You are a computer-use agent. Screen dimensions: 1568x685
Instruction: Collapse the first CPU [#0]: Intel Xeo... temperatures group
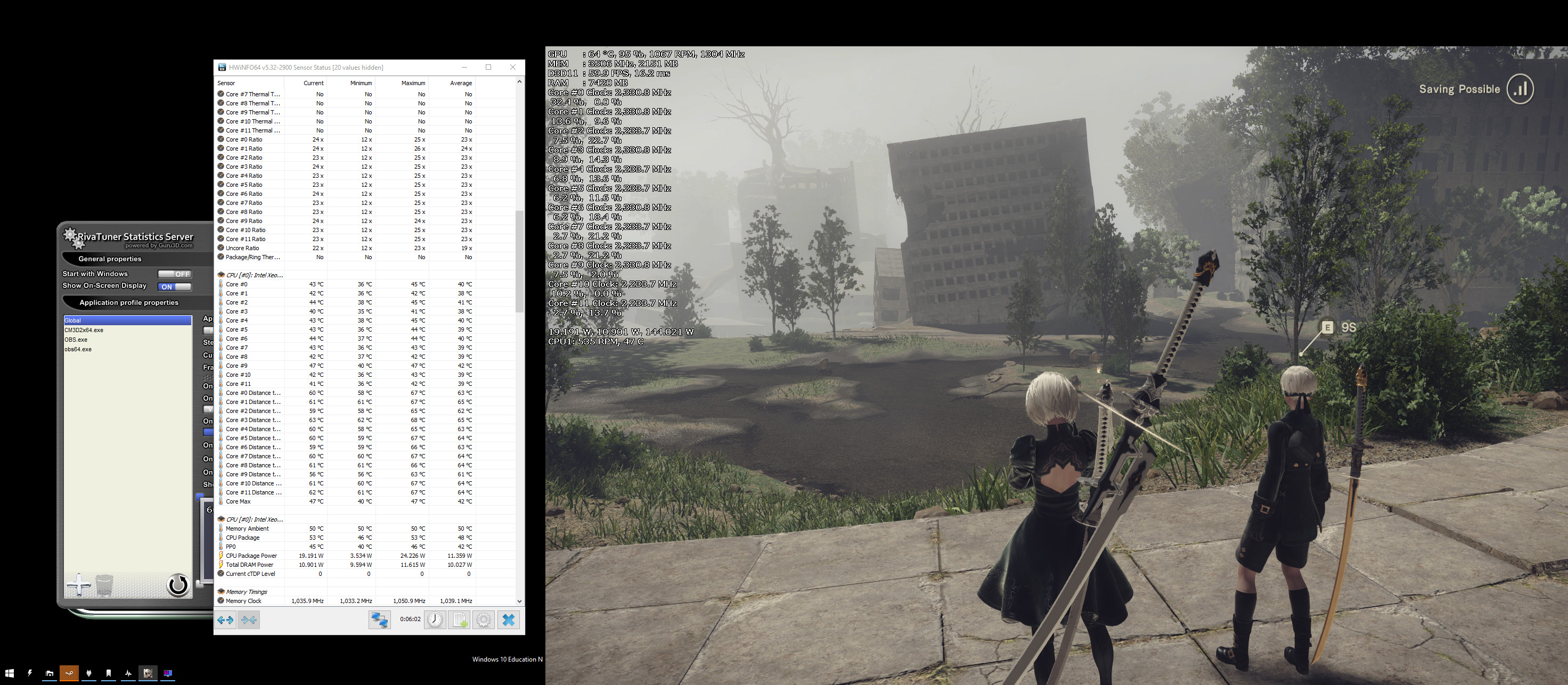(x=221, y=275)
